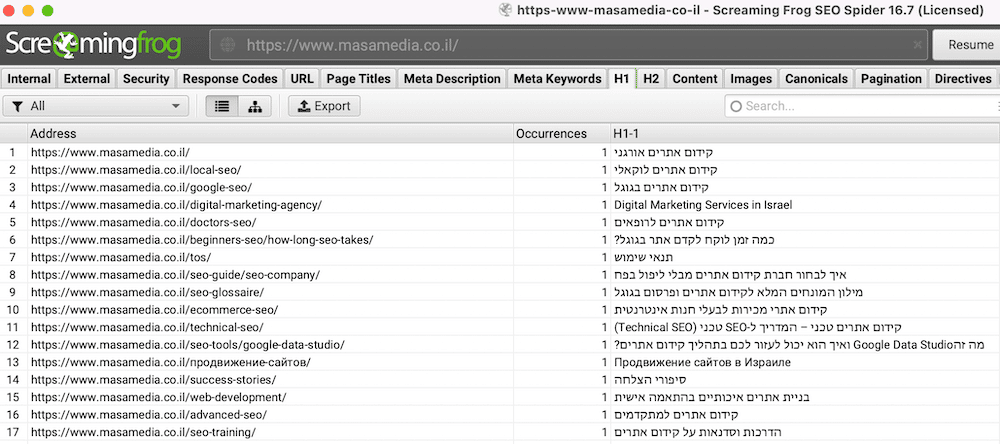
Task: Open the Page Titles tab
Action: pyautogui.click(x=358, y=78)
